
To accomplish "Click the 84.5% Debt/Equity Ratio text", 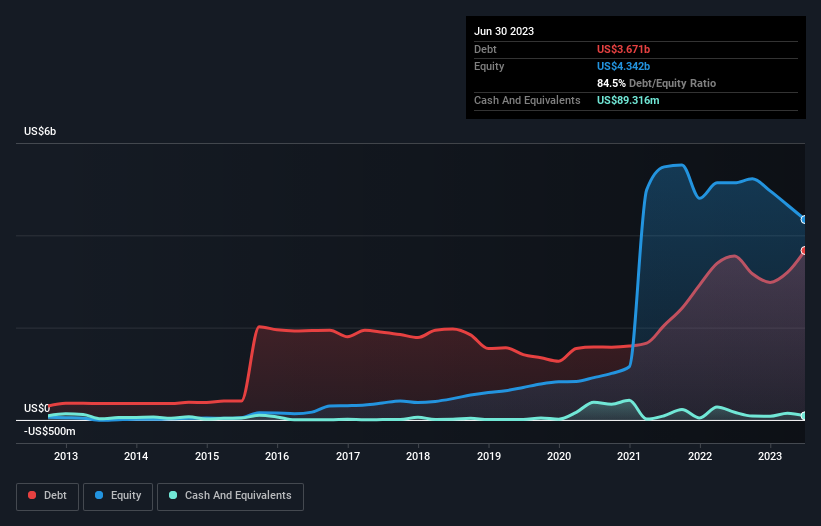I will (656, 83).
